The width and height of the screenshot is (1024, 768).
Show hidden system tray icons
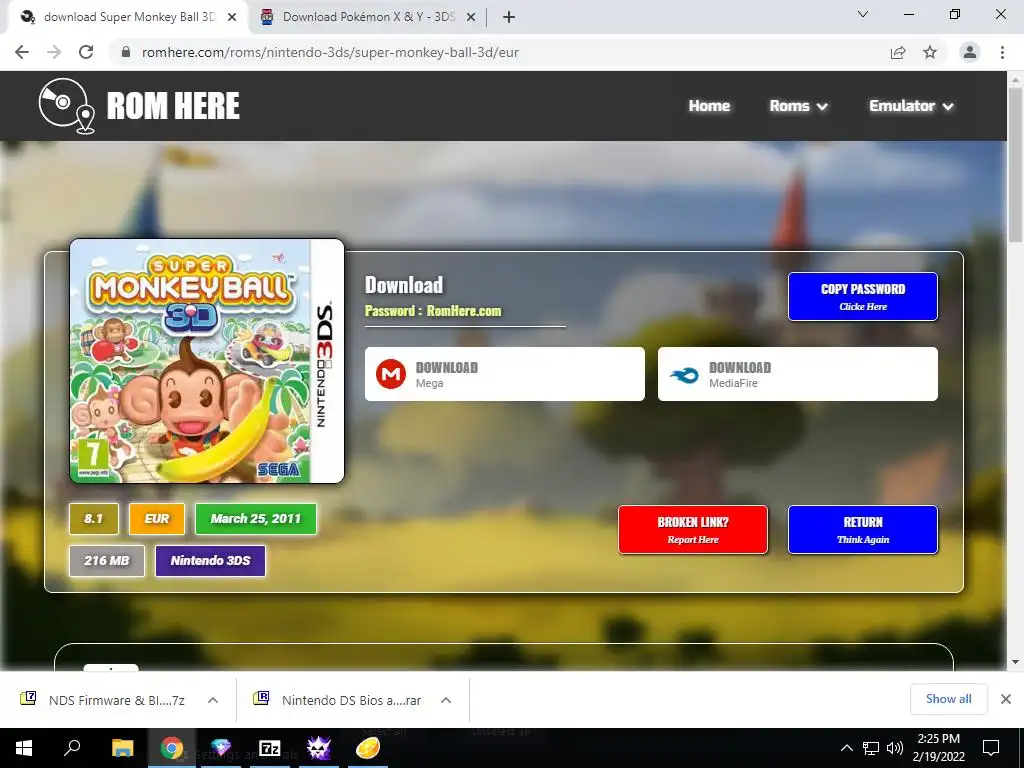point(846,748)
